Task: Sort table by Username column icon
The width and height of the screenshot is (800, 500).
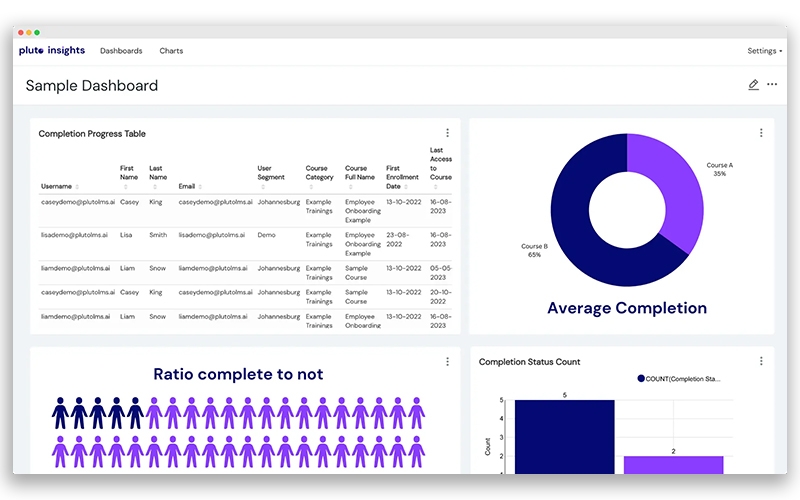Action: [x=77, y=187]
